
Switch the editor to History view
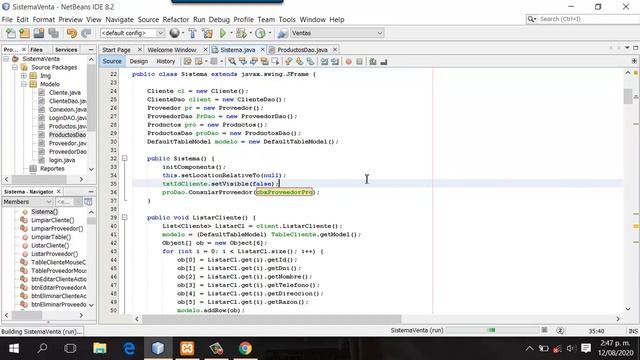pos(166,61)
